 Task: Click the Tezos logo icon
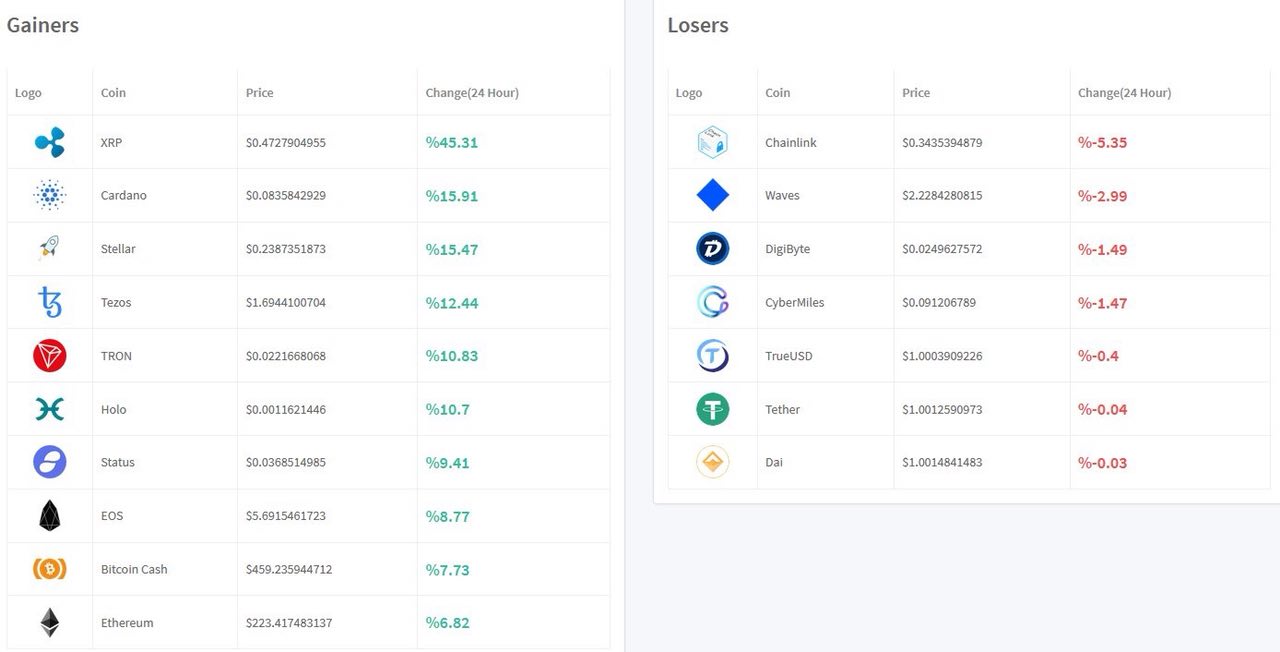[x=49, y=302]
